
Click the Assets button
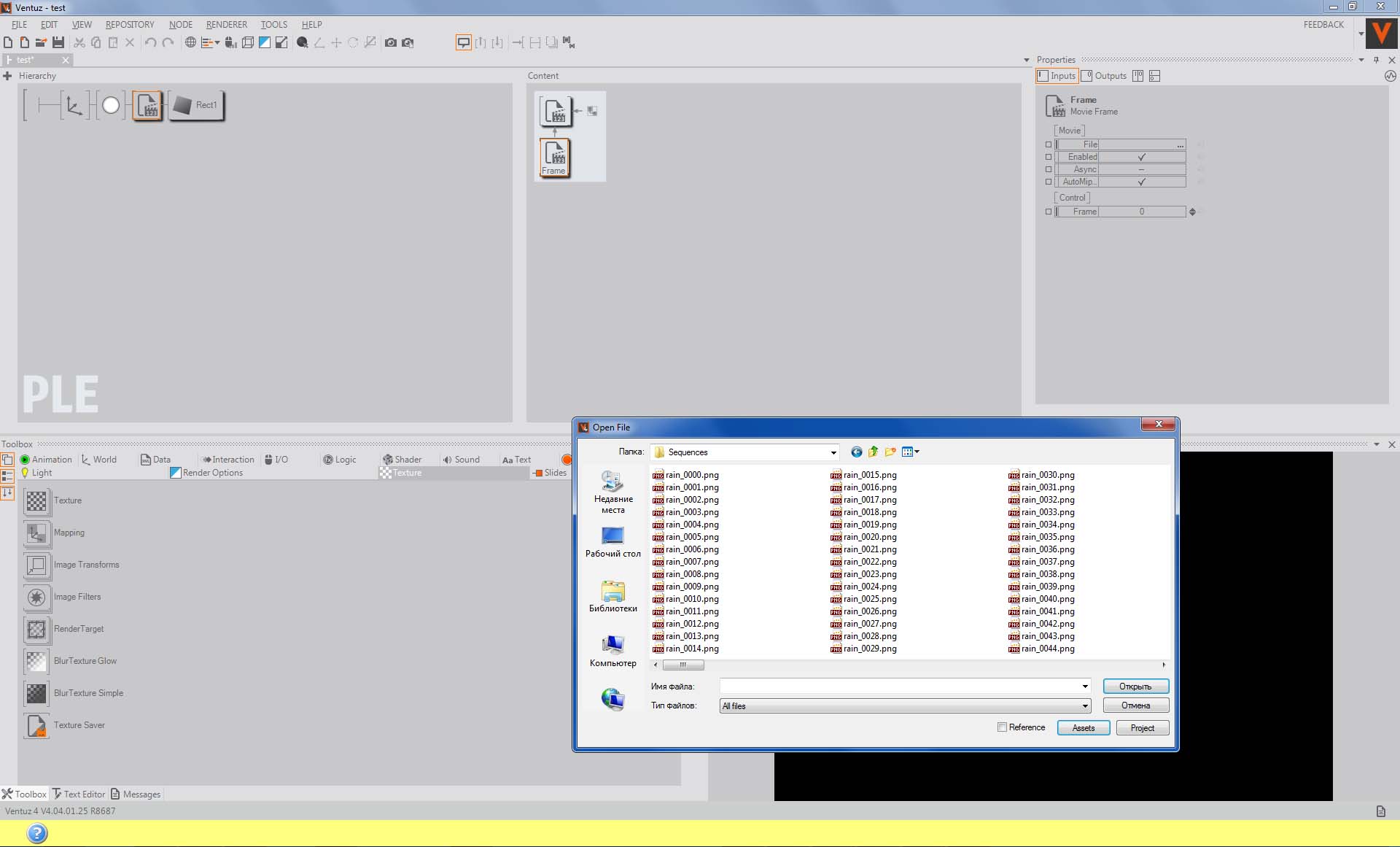click(x=1084, y=727)
